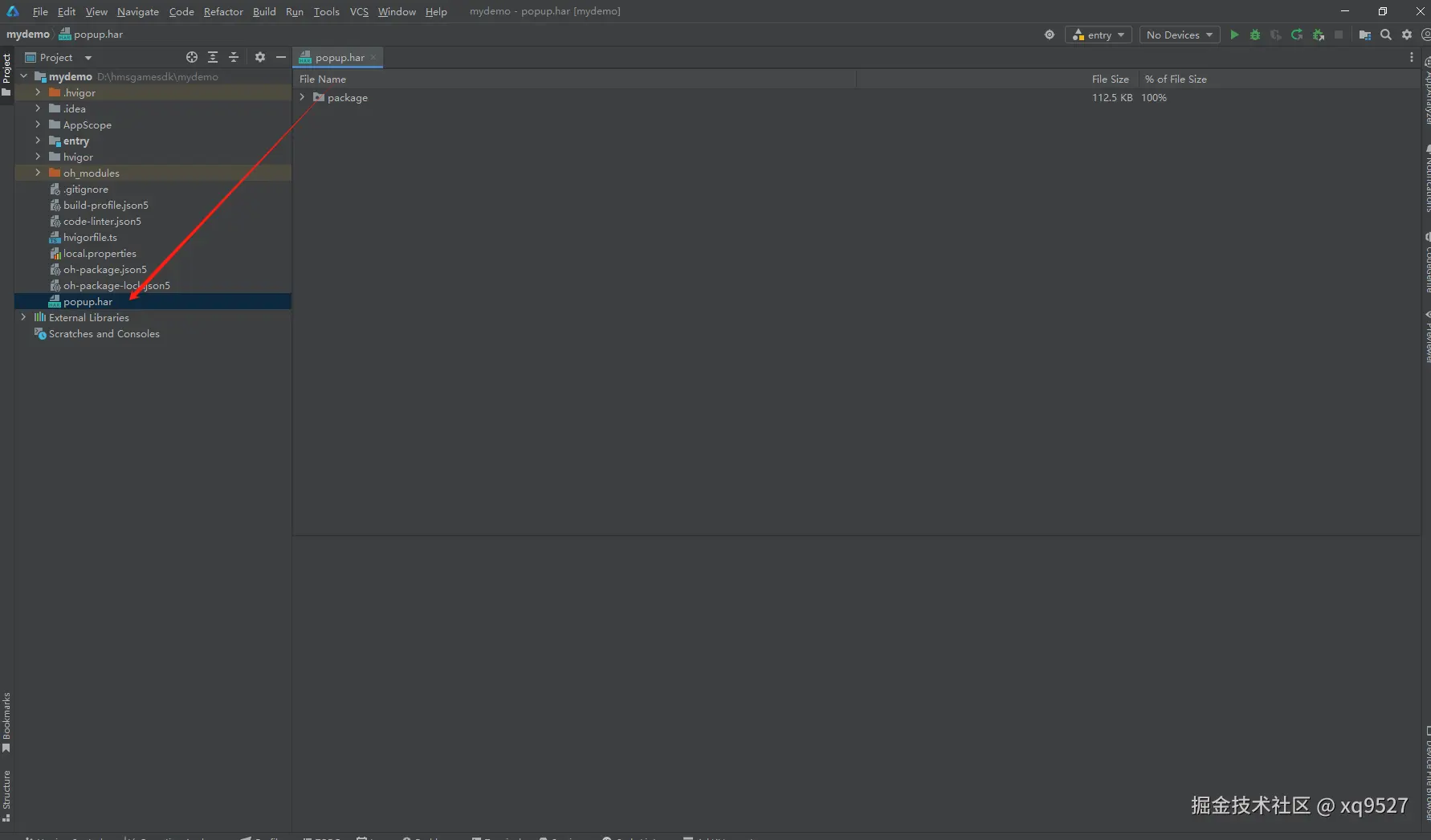
Task: Select hvigorfile.ts in project tree
Action: click(90, 237)
